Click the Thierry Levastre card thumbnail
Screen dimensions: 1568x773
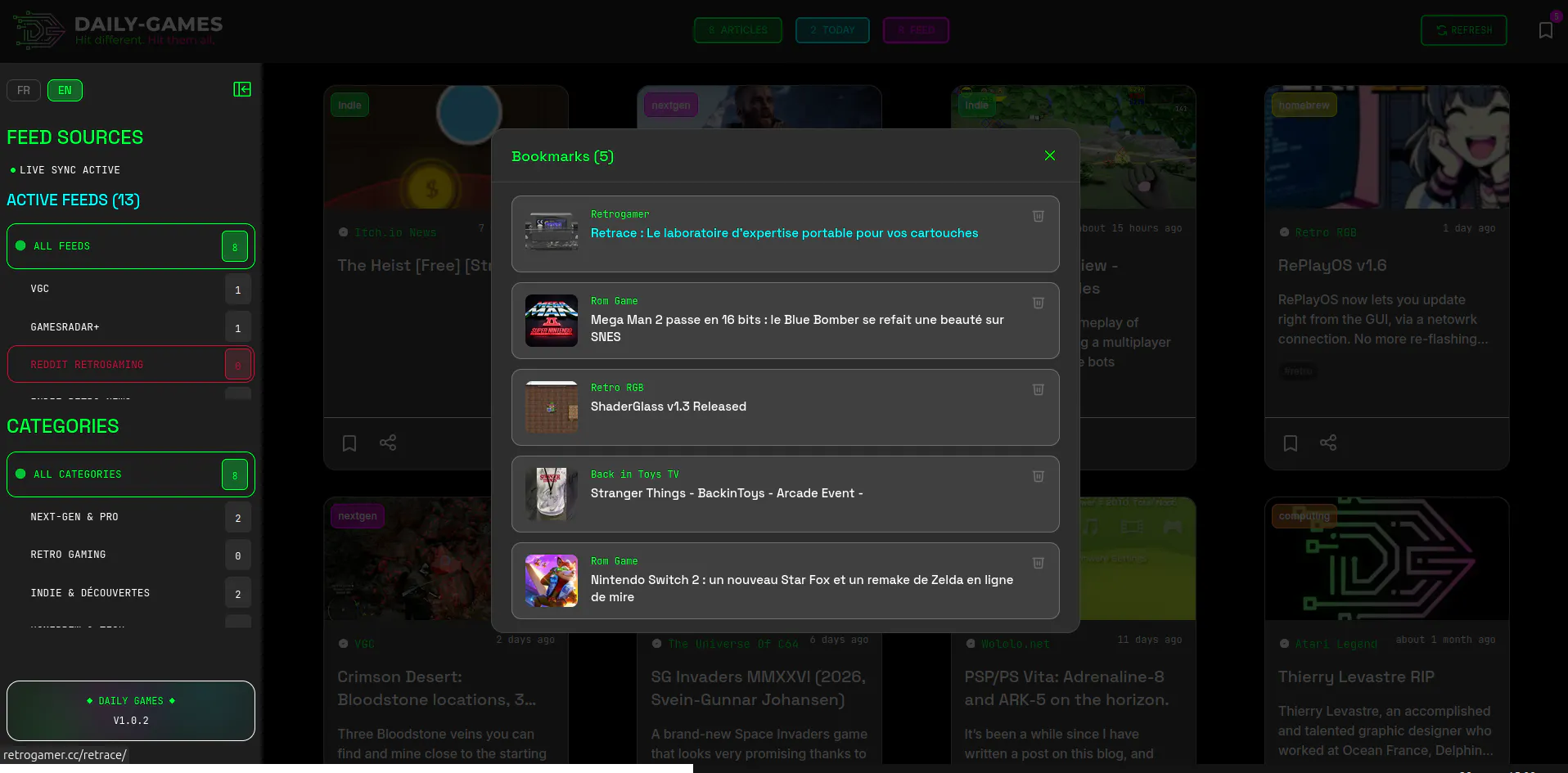point(1387,559)
